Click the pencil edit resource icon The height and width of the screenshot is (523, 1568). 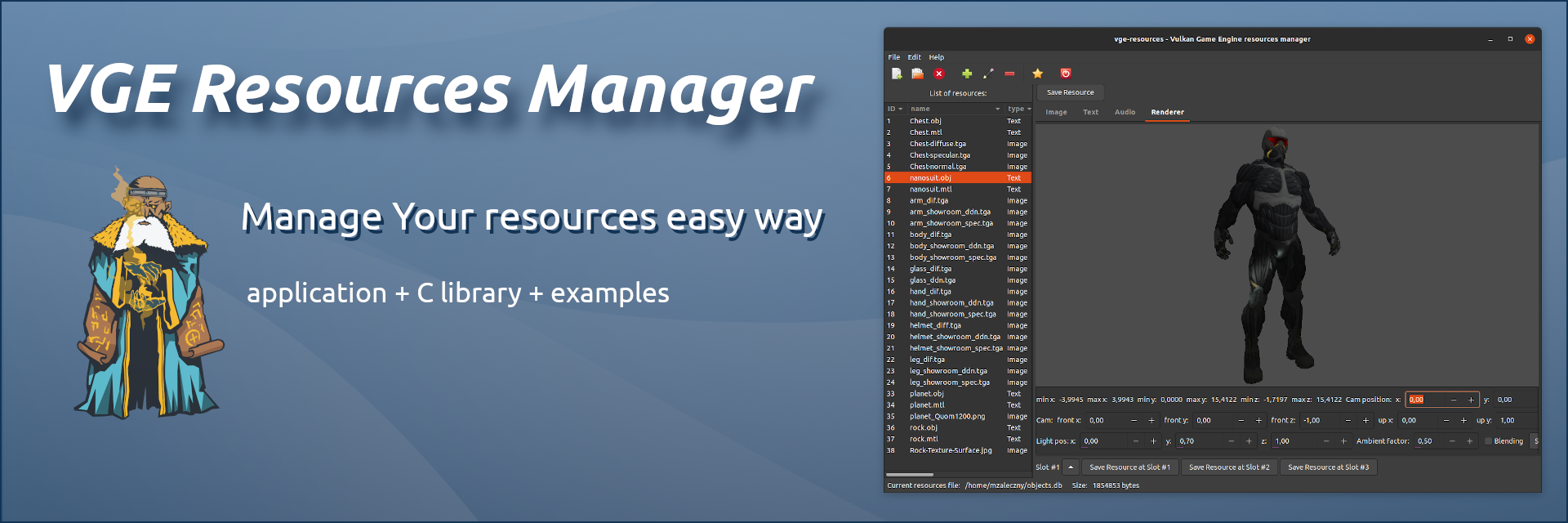point(988,74)
